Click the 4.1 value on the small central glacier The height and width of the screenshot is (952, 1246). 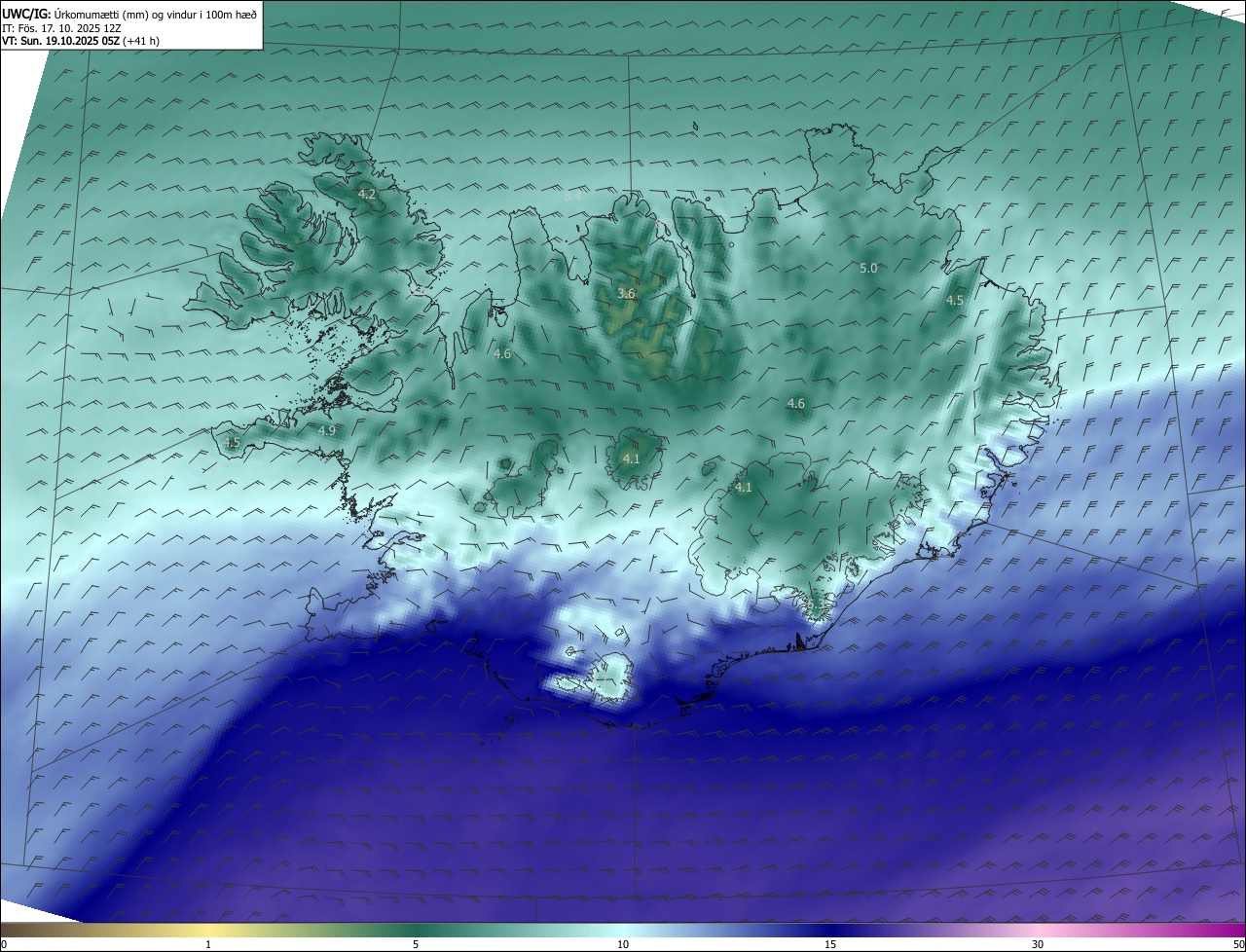point(631,458)
